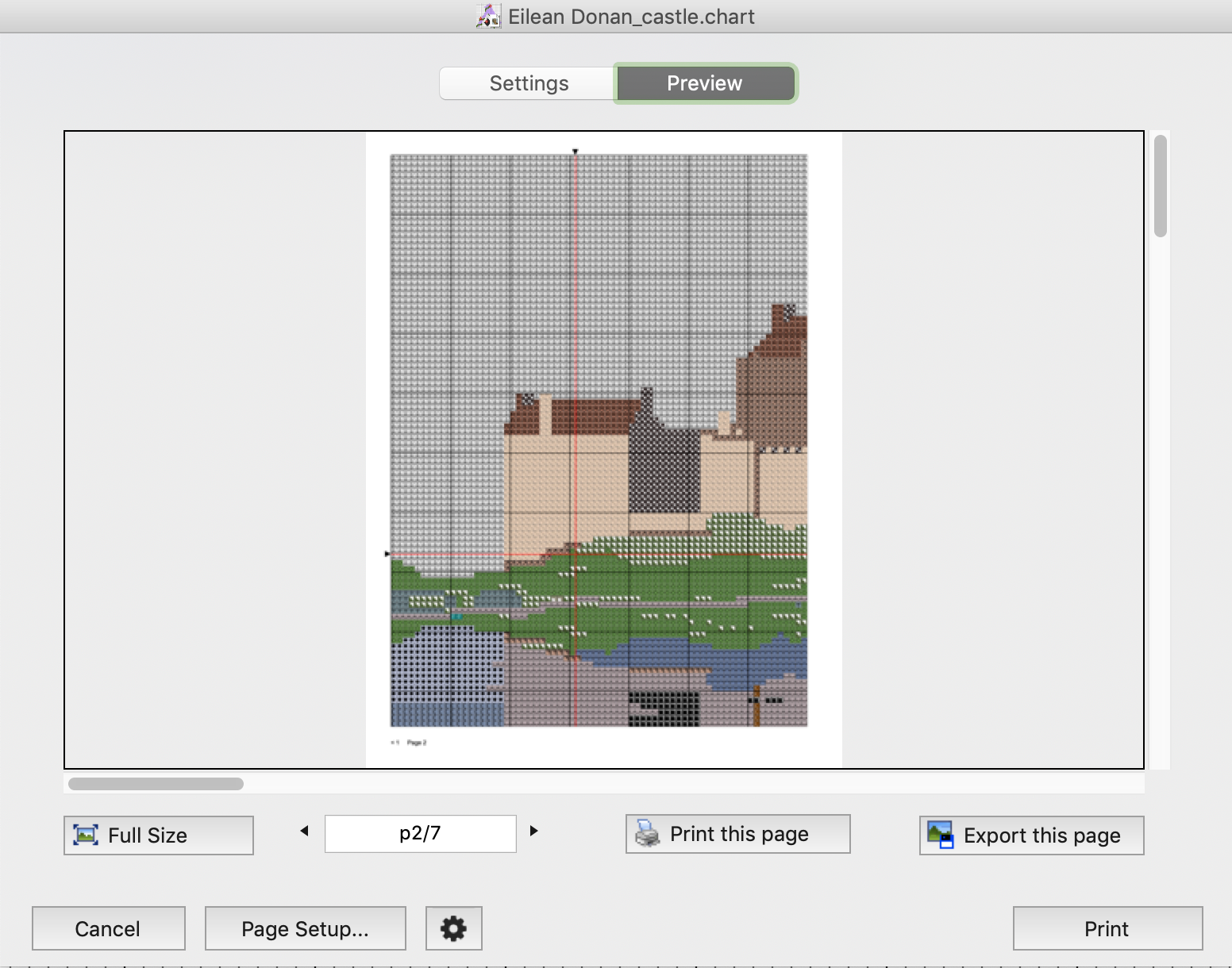Click the left center marker triangle on chart
This screenshot has width=1232, height=968.
pyautogui.click(x=387, y=554)
